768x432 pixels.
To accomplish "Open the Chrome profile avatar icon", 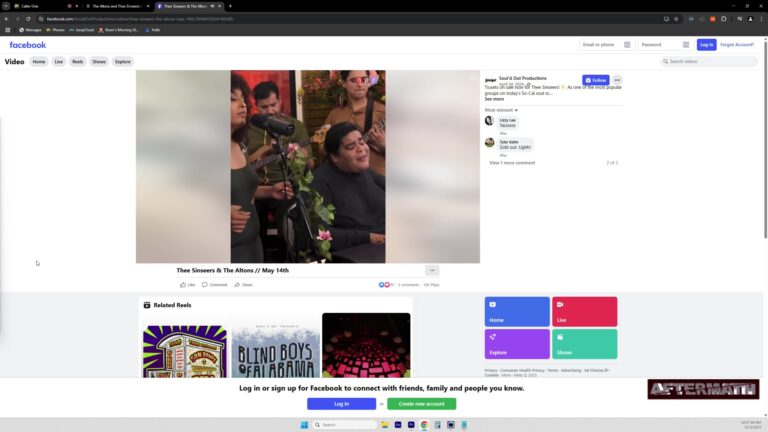I will pyautogui.click(x=750, y=19).
